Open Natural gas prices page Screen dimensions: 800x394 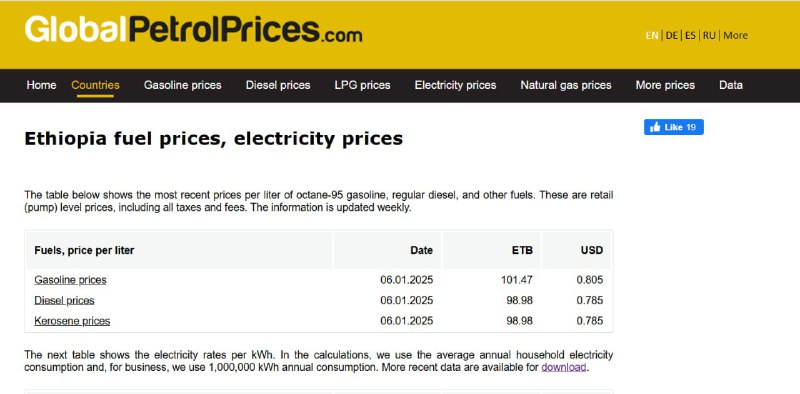click(x=566, y=85)
